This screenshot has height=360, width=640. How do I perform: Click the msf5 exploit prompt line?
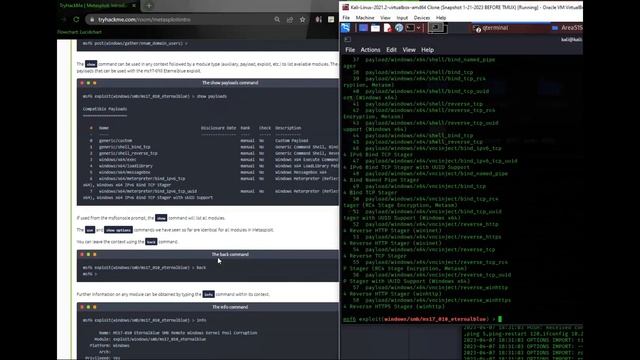[x=422, y=319]
